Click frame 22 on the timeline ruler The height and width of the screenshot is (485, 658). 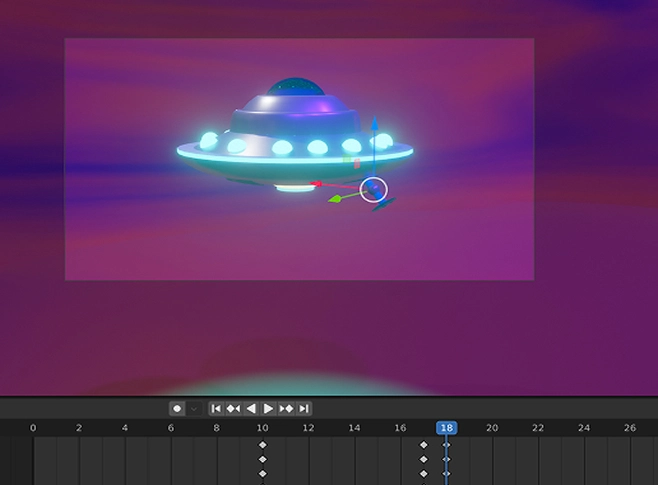pos(538,428)
